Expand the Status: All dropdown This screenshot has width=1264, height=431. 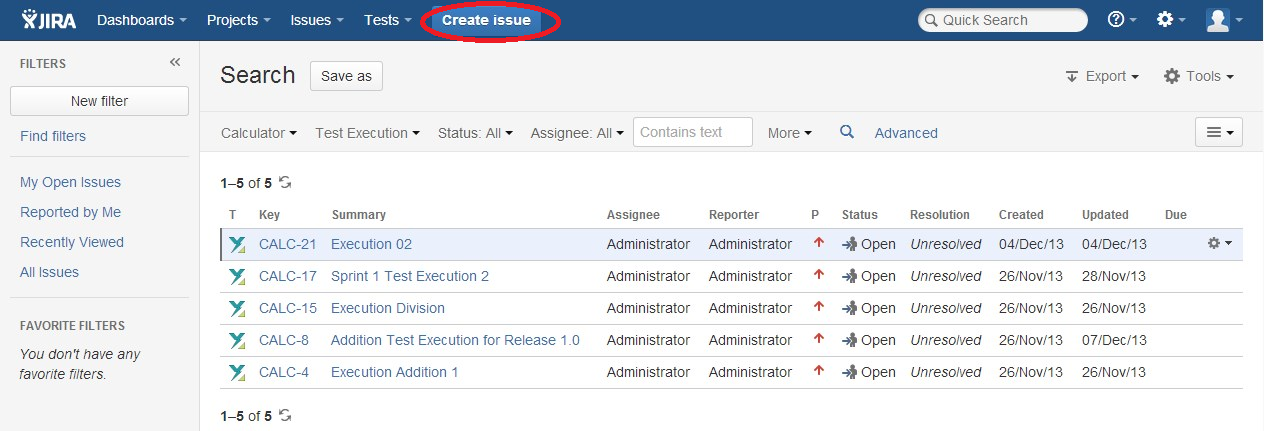[x=475, y=133]
